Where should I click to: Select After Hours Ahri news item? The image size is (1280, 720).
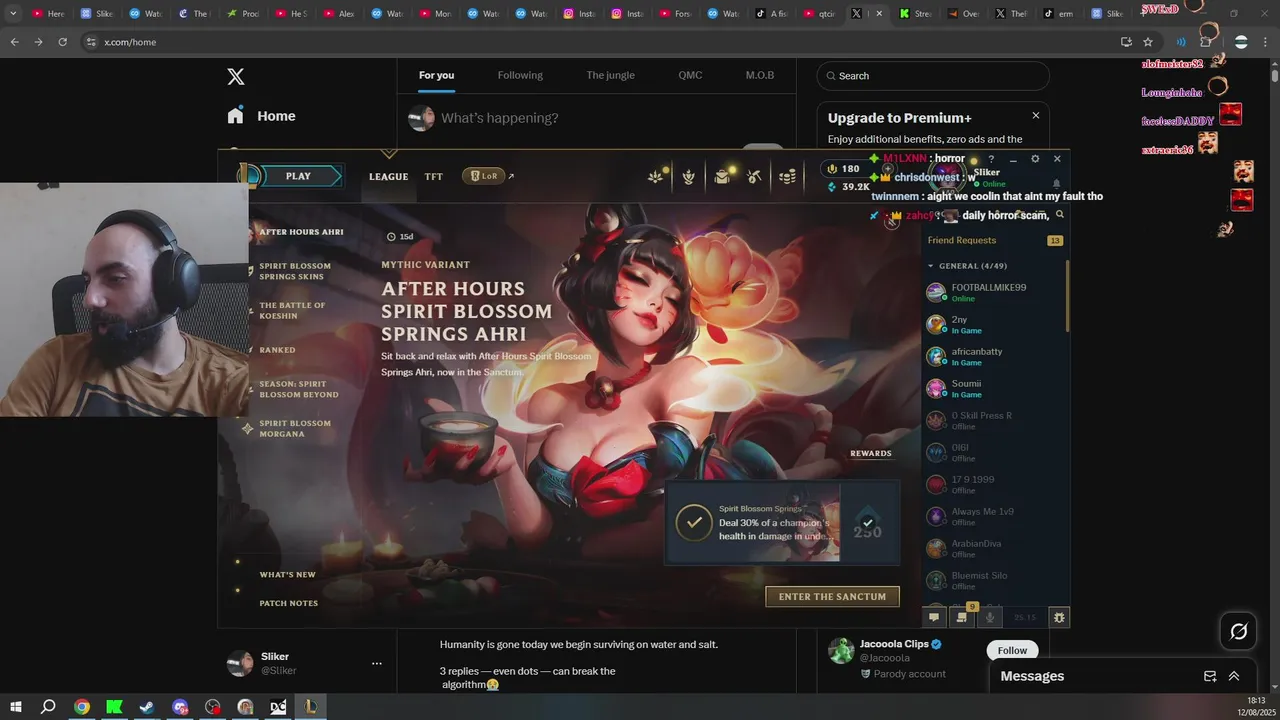point(301,232)
